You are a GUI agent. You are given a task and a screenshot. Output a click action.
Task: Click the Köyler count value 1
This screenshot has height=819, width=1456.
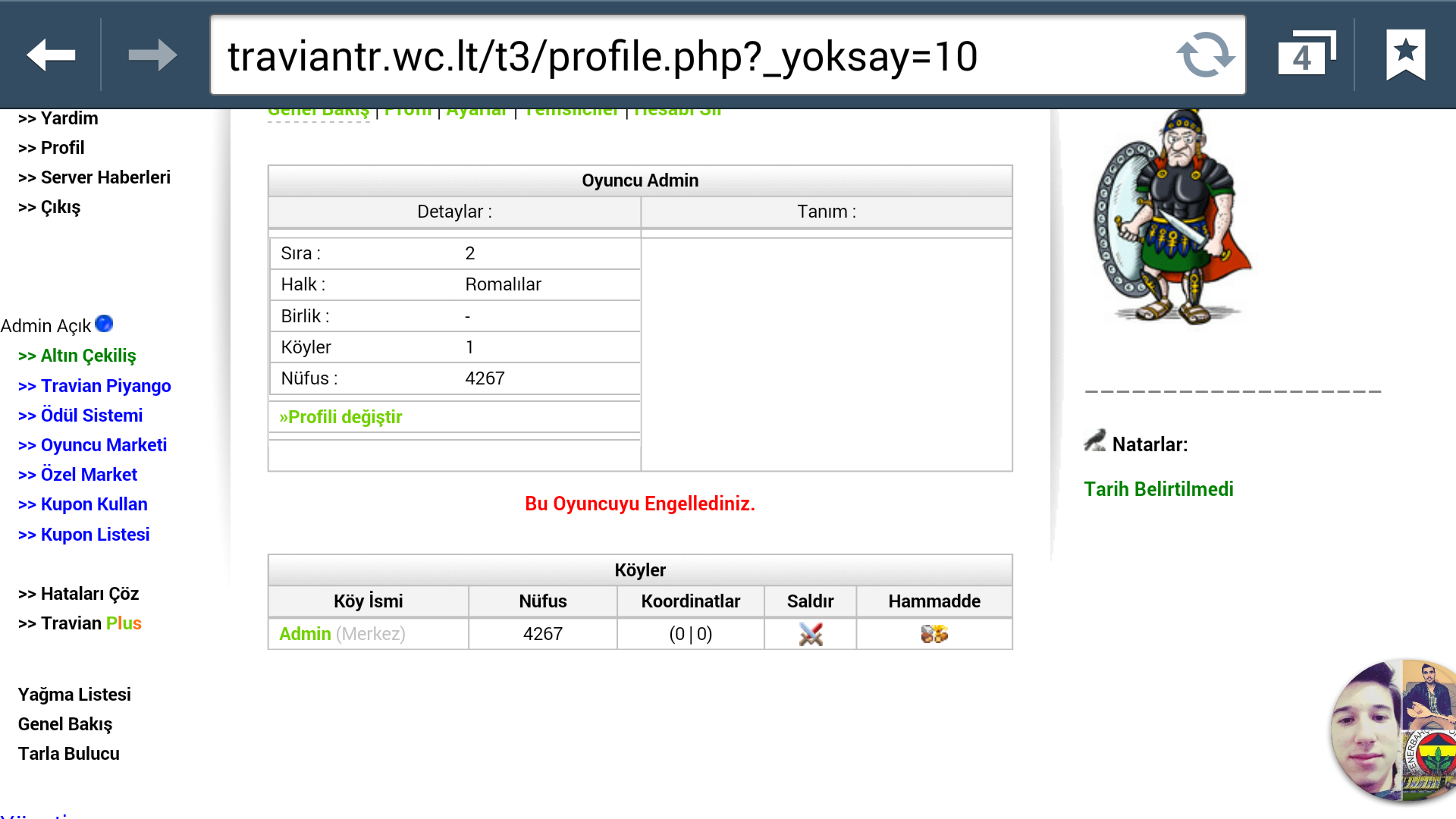(470, 347)
